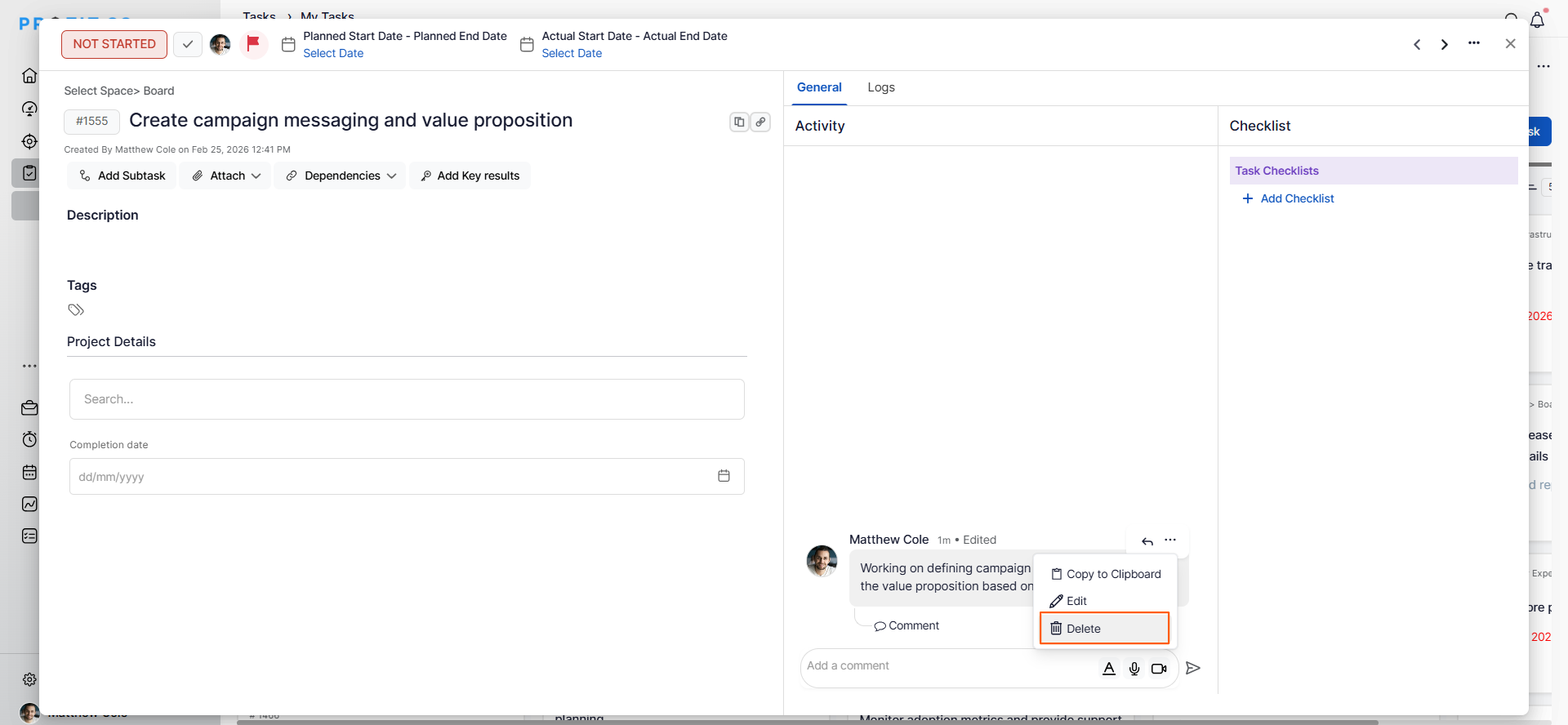Click the red priority flag icon
Viewport: 1568px width, 725px height.
253,43
